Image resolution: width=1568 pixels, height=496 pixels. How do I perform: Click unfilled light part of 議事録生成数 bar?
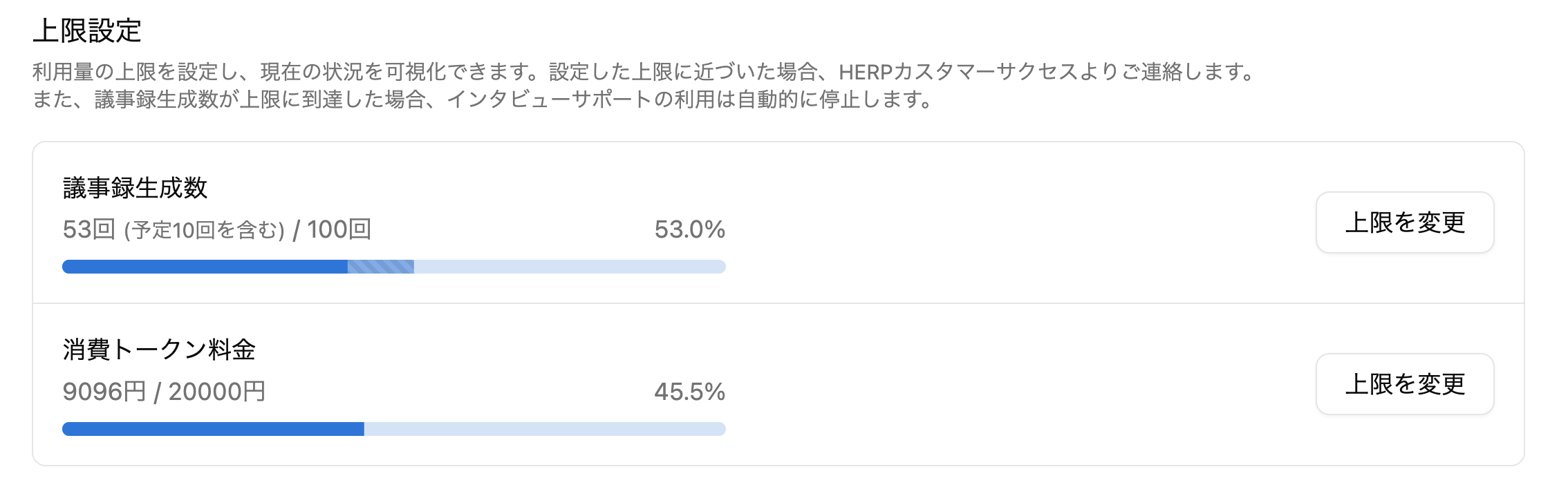570,267
